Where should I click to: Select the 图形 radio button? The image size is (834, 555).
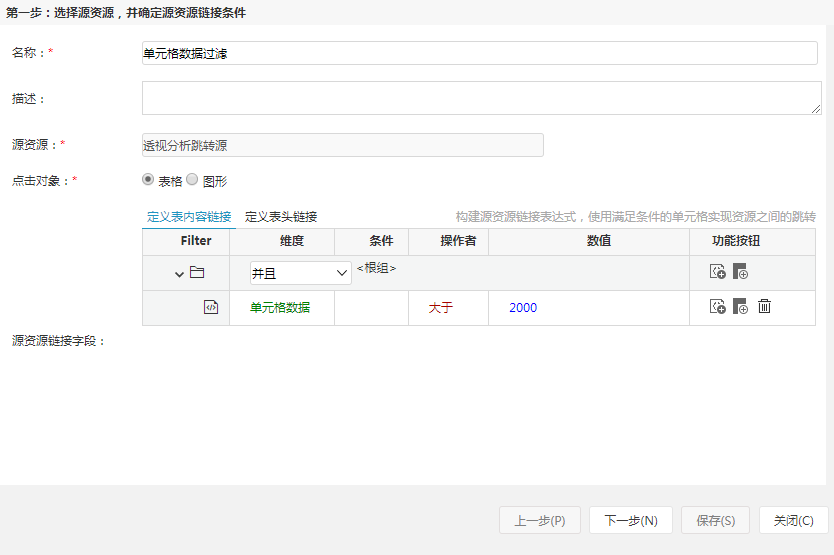(192, 179)
